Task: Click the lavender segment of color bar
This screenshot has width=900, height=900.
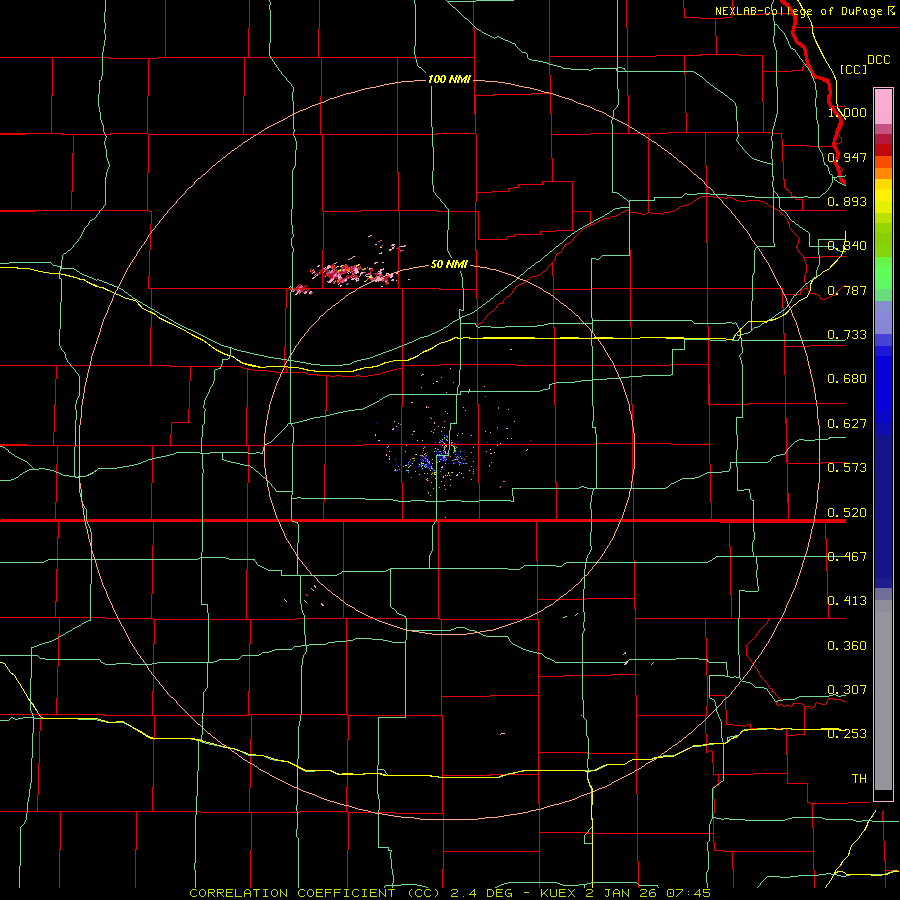Action: pos(883,317)
